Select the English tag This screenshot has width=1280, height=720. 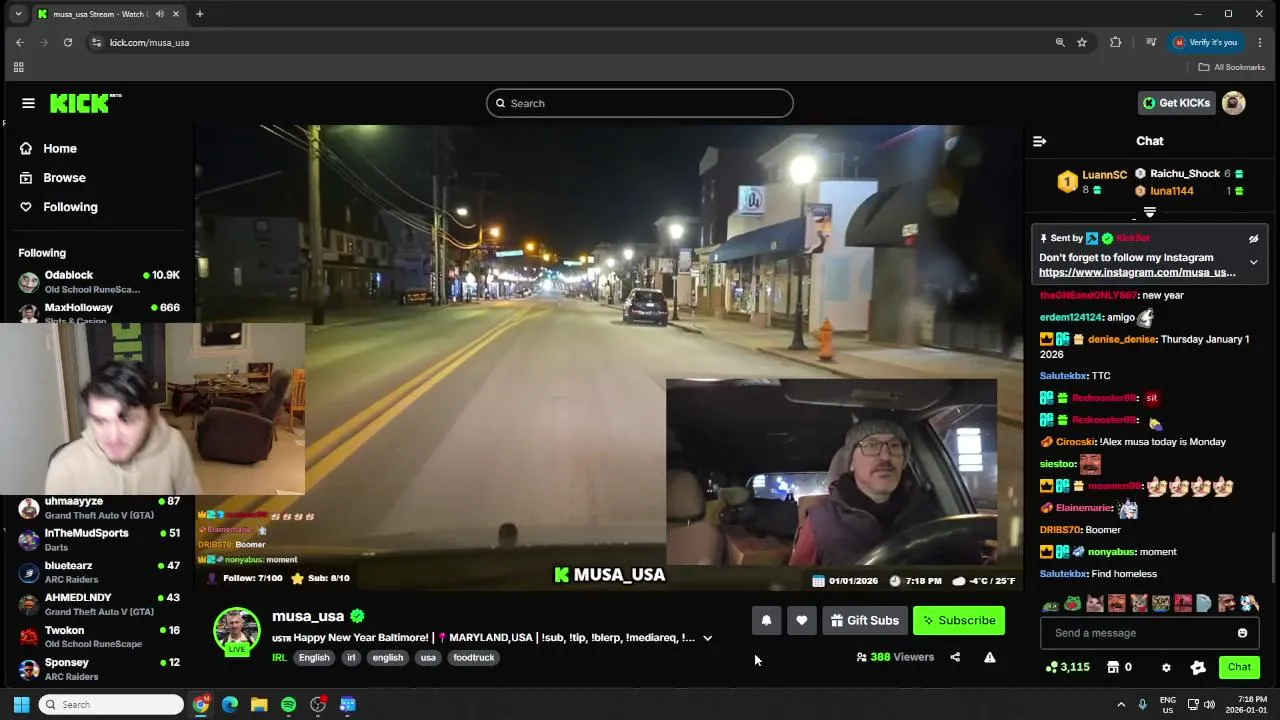(313, 658)
